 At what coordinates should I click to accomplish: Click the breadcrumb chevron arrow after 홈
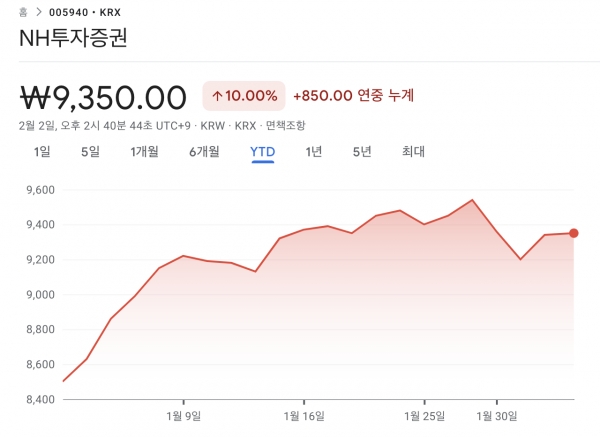pyautogui.click(x=38, y=12)
